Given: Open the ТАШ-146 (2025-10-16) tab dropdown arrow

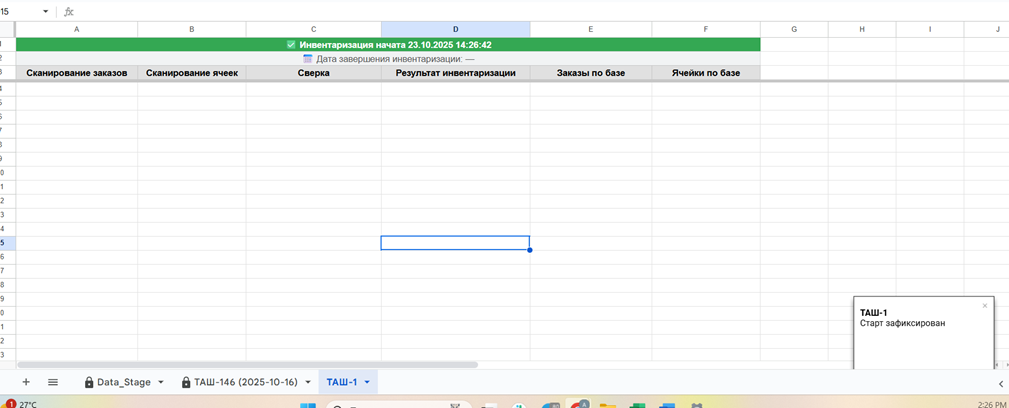Looking at the screenshot, I should [308, 382].
